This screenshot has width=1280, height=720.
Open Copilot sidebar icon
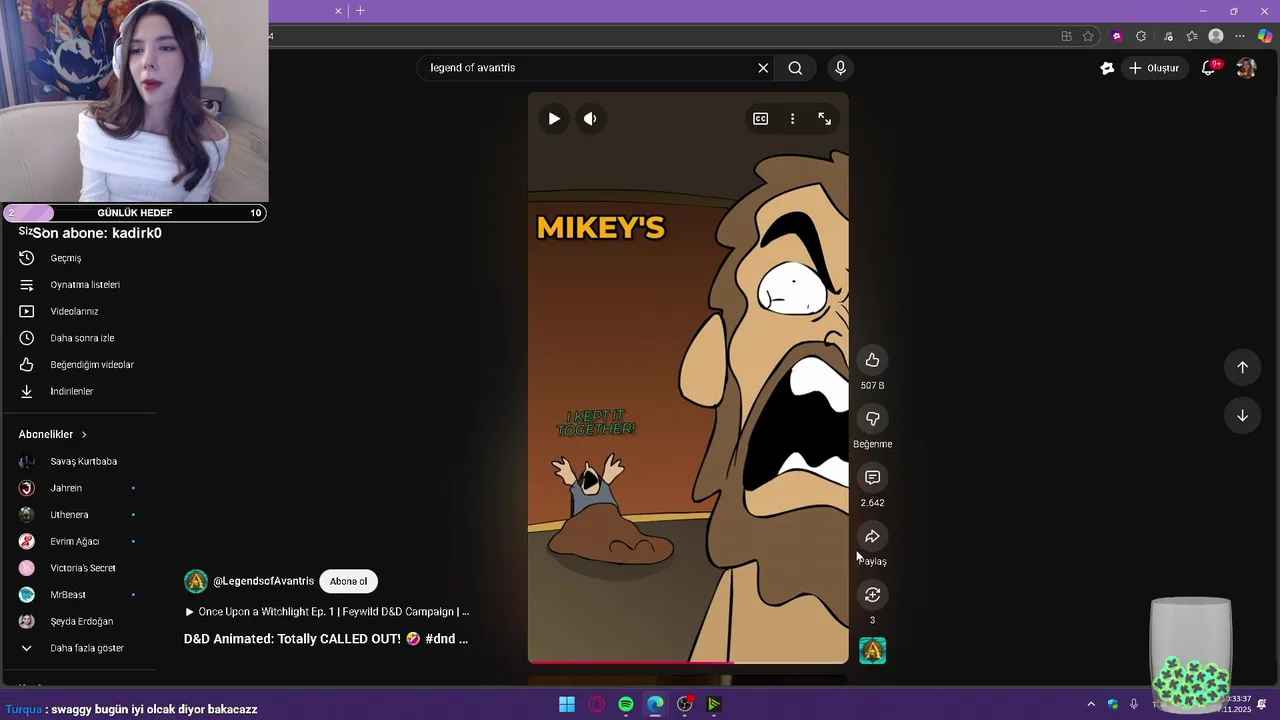1265,36
